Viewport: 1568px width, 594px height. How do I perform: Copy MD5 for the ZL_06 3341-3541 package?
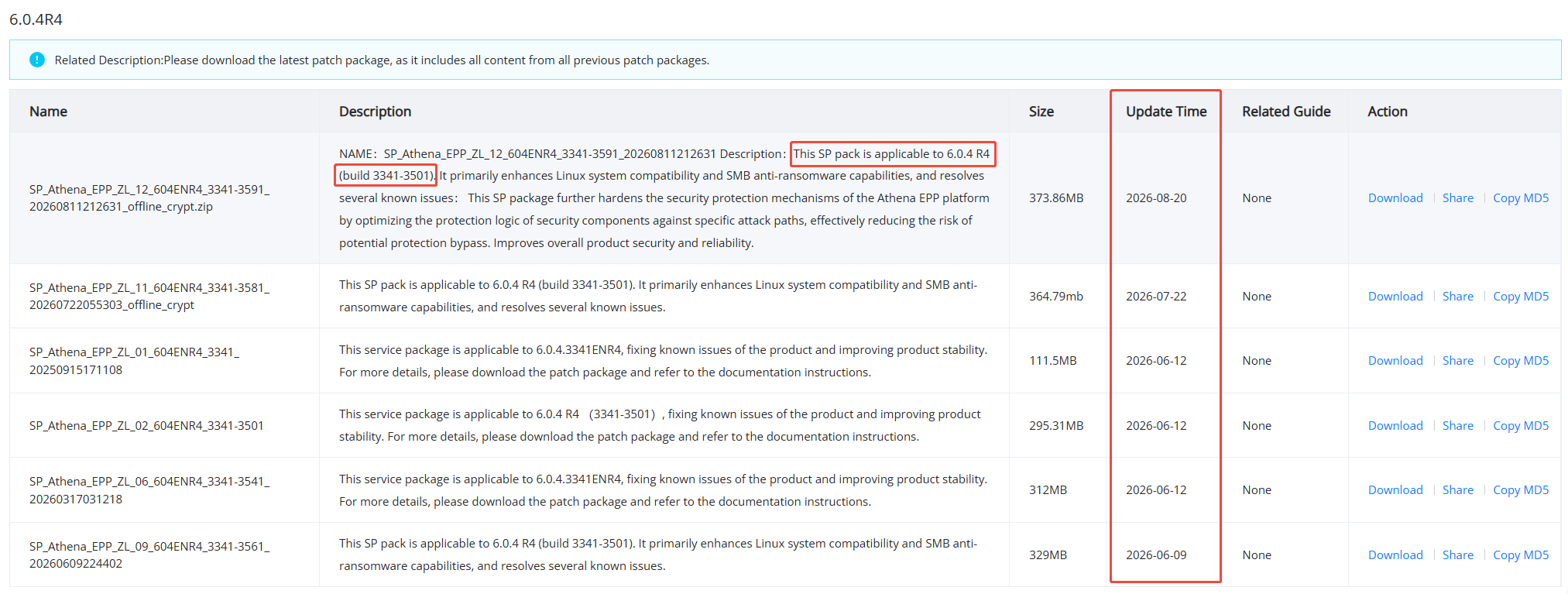click(x=1521, y=490)
